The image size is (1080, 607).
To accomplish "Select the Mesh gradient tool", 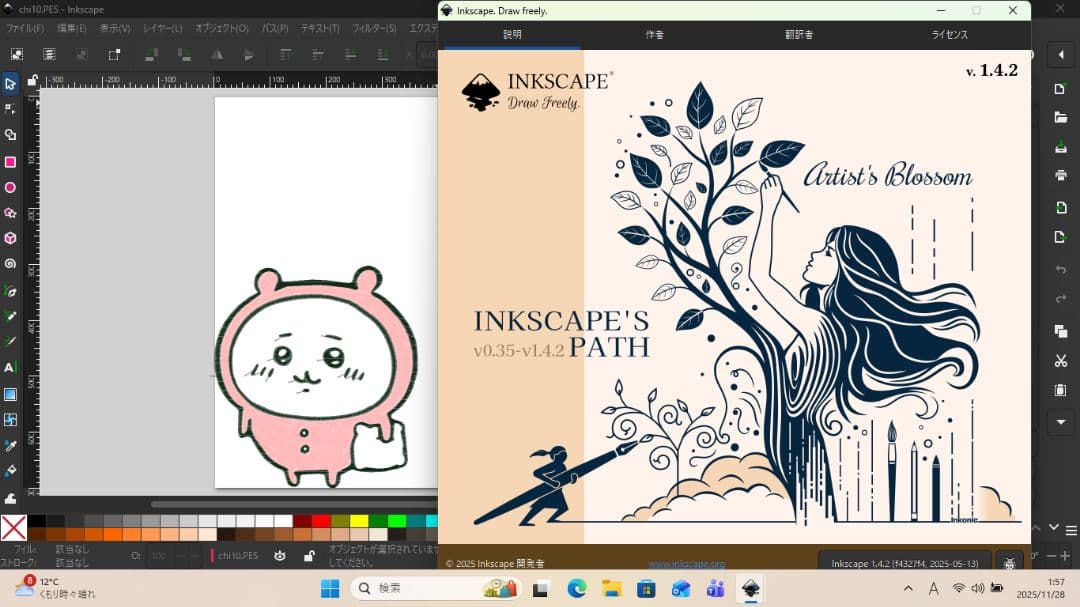I will (10, 420).
